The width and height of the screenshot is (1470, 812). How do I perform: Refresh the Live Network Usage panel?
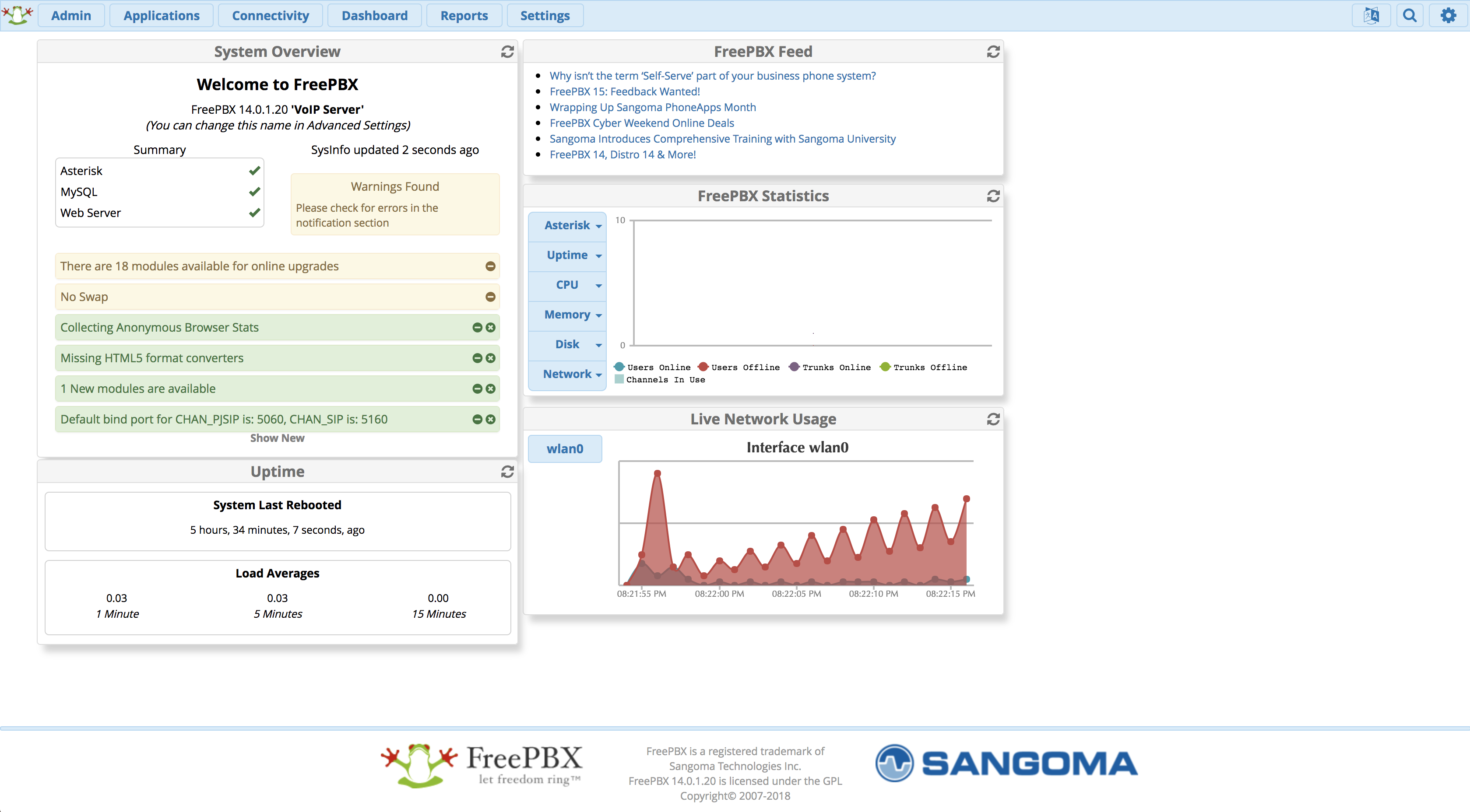tap(993, 419)
